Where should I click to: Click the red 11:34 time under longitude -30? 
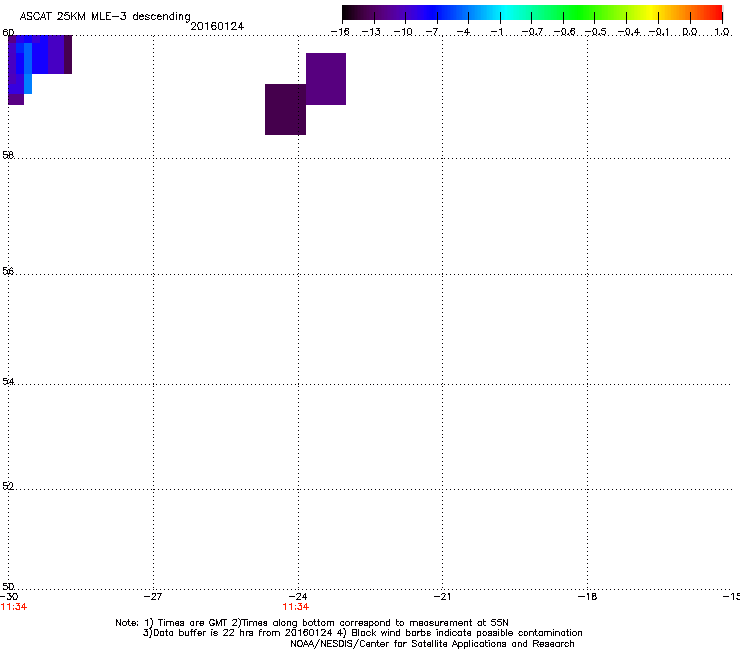(x=14, y=607)
